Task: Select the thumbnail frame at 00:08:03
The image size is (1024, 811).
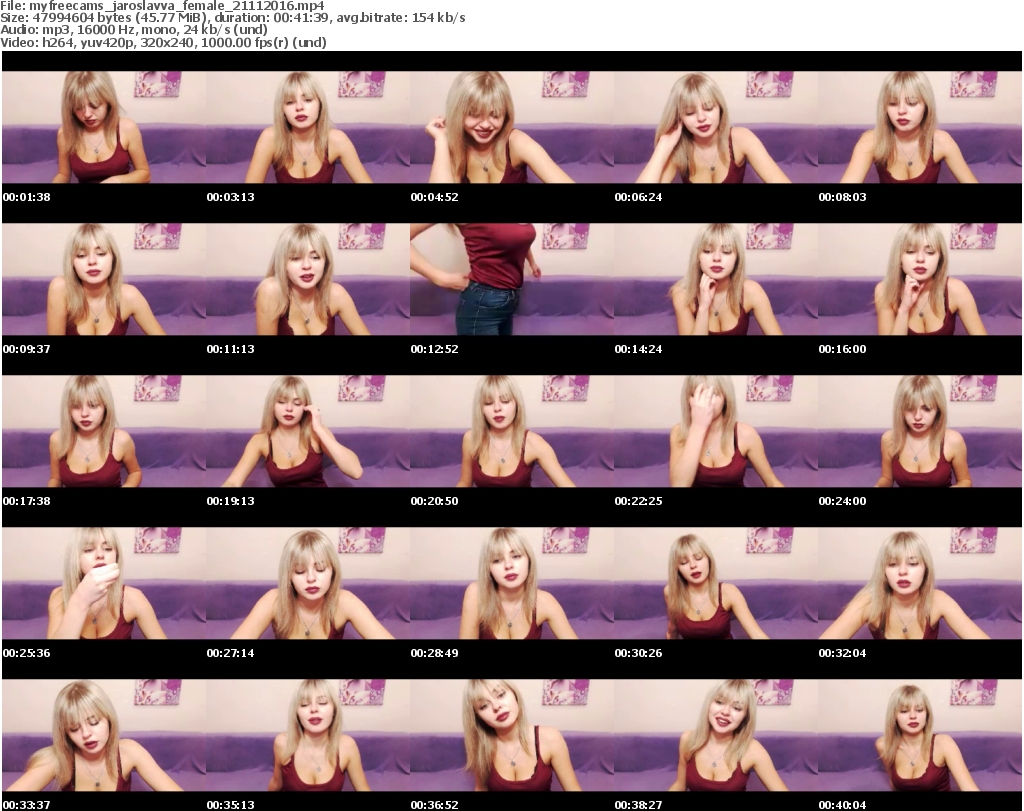Action: [920, 127]
